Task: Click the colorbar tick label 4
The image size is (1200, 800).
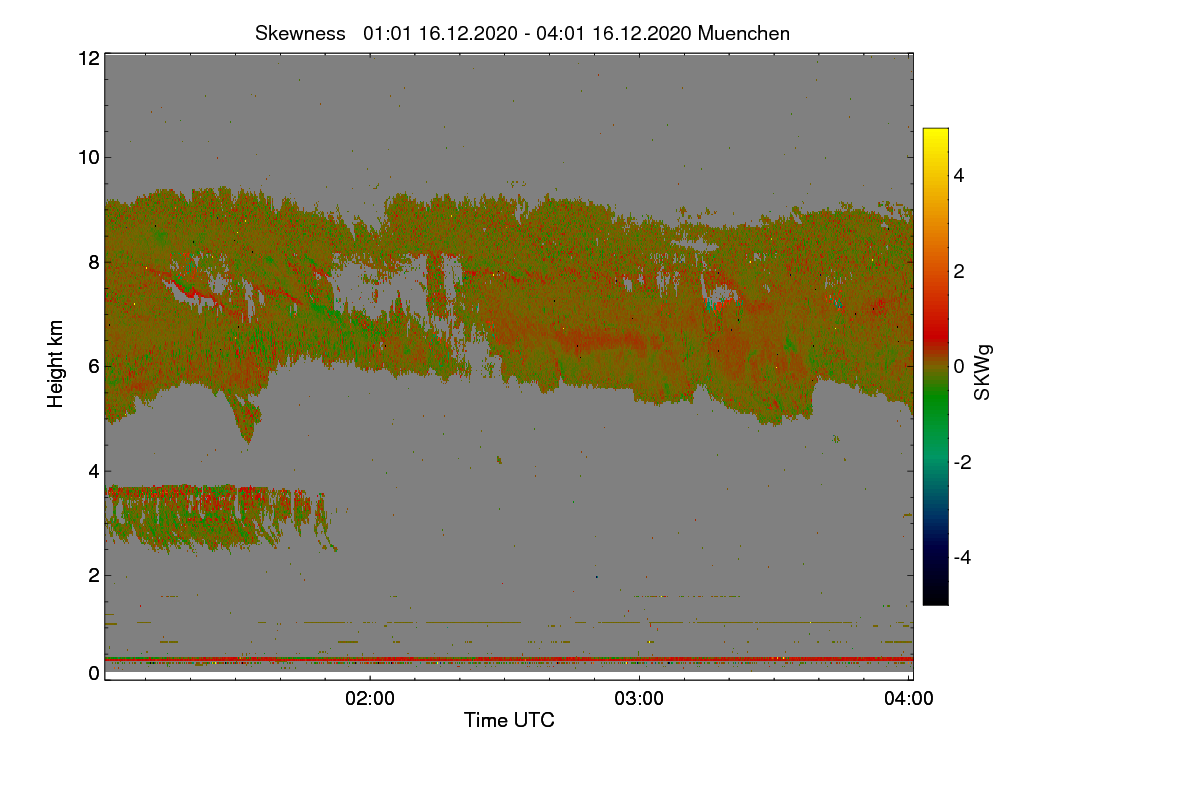Action: point(958,176)
